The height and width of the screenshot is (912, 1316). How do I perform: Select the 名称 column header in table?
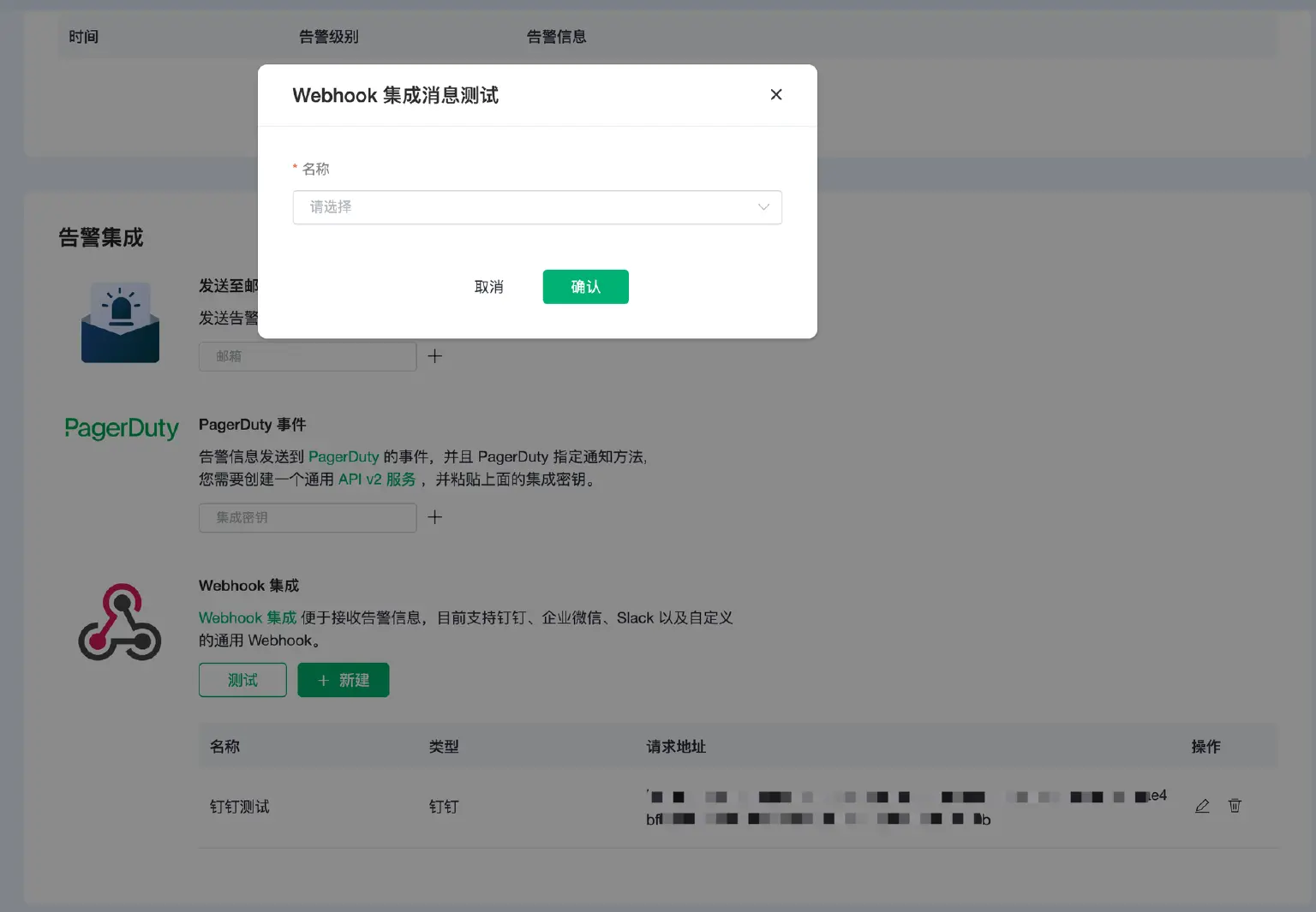pyautogui.click(x=224, y=746)
